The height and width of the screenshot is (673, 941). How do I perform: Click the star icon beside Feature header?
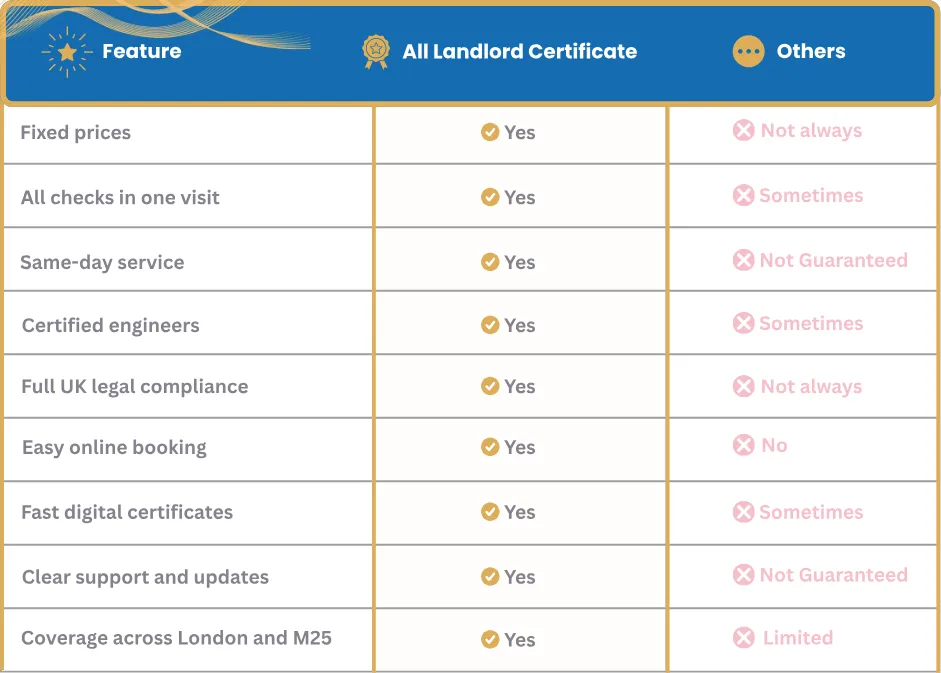point(66,52)
